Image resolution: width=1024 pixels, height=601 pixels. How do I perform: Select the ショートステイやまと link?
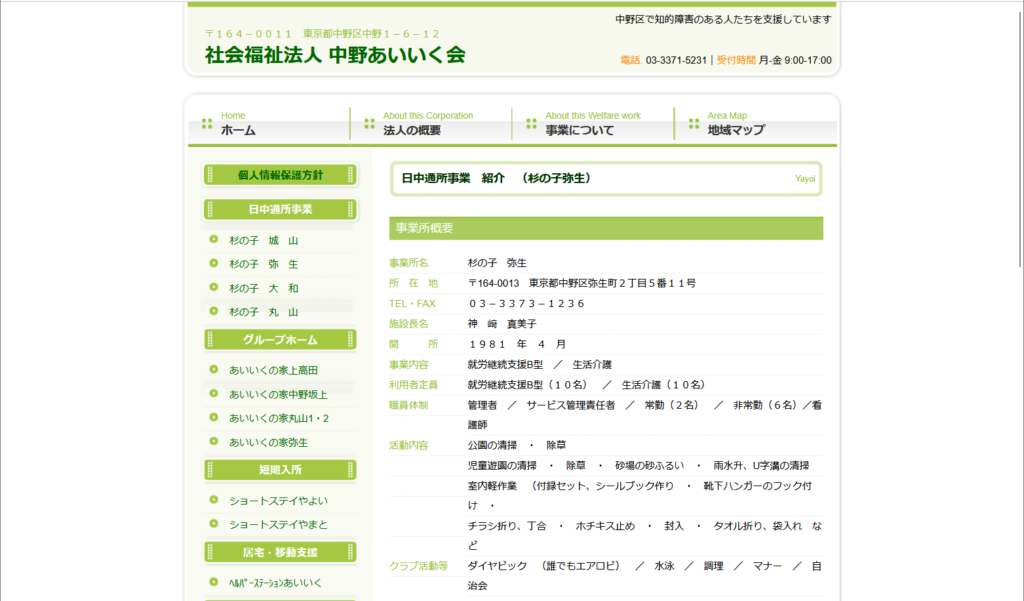point(278,524)
